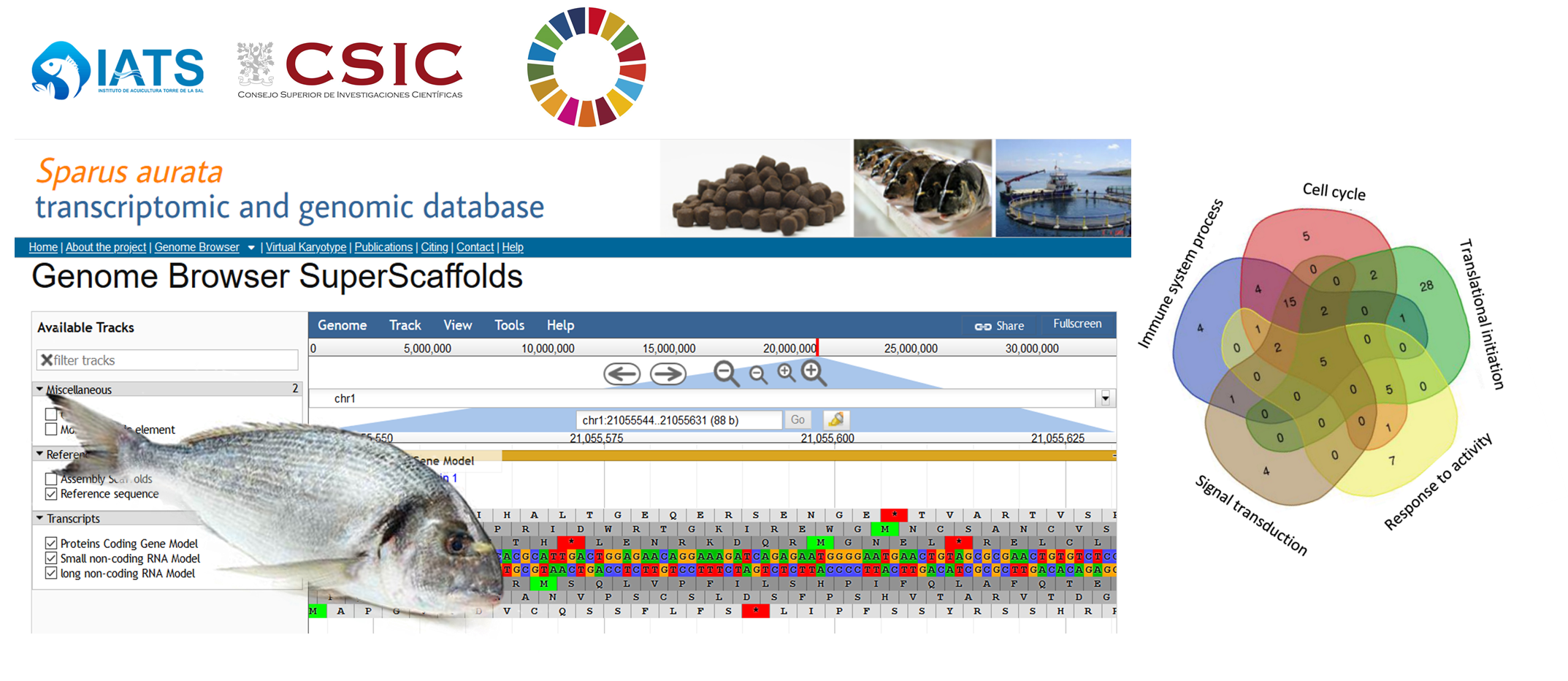The width and height of the screenshot is (1568, 681).
Task: Click the small zoom out magnifier
Action: click(x=759, y=375)
